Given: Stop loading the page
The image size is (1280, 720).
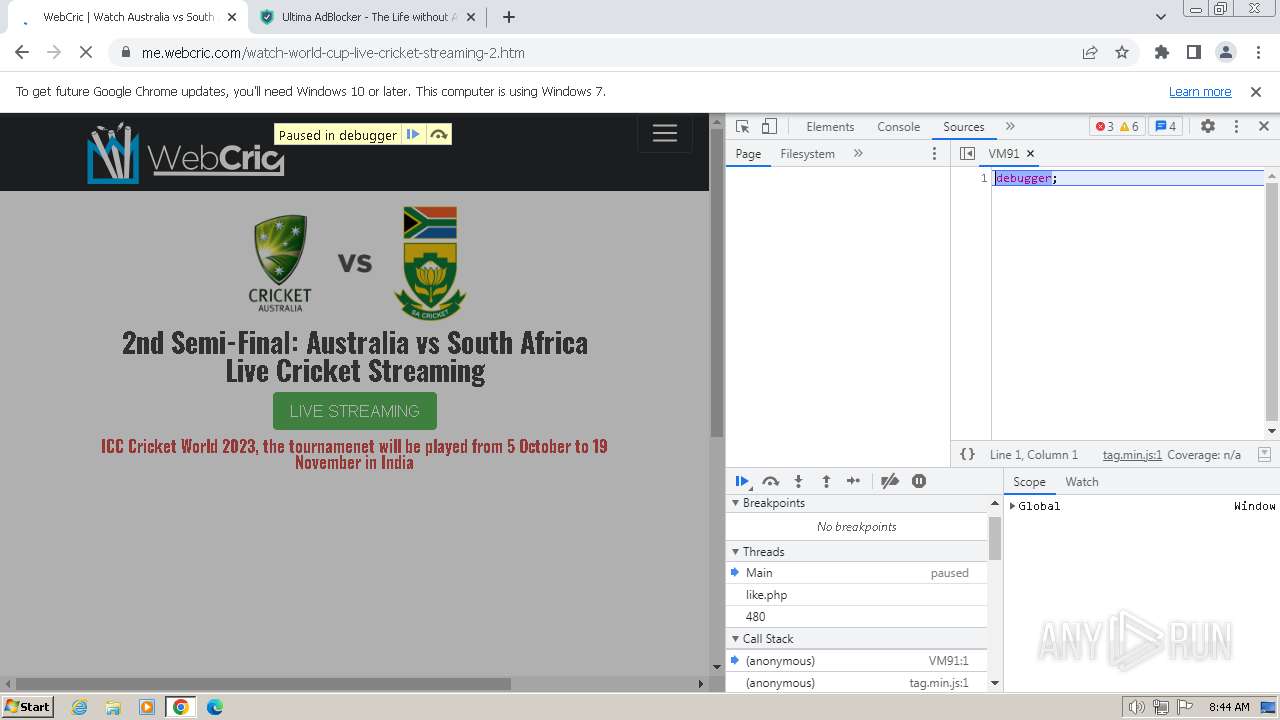Looking at the screenshot, I should [x=86, y=52].
